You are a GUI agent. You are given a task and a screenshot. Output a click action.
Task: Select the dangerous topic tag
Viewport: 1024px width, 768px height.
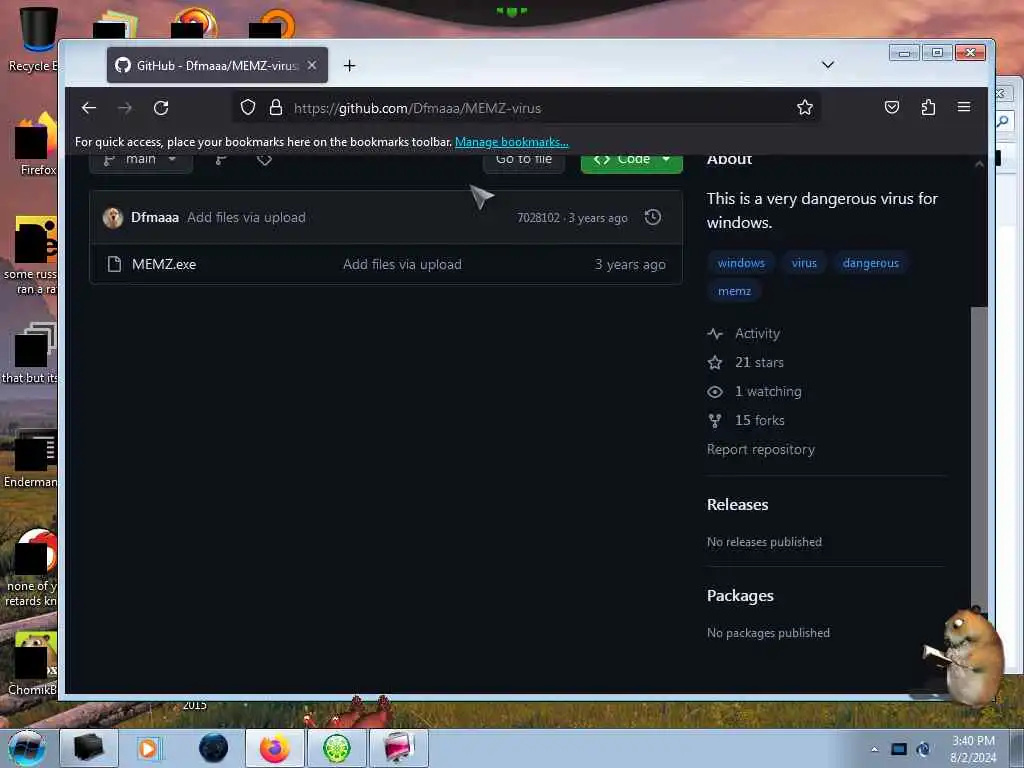[871, 263]
